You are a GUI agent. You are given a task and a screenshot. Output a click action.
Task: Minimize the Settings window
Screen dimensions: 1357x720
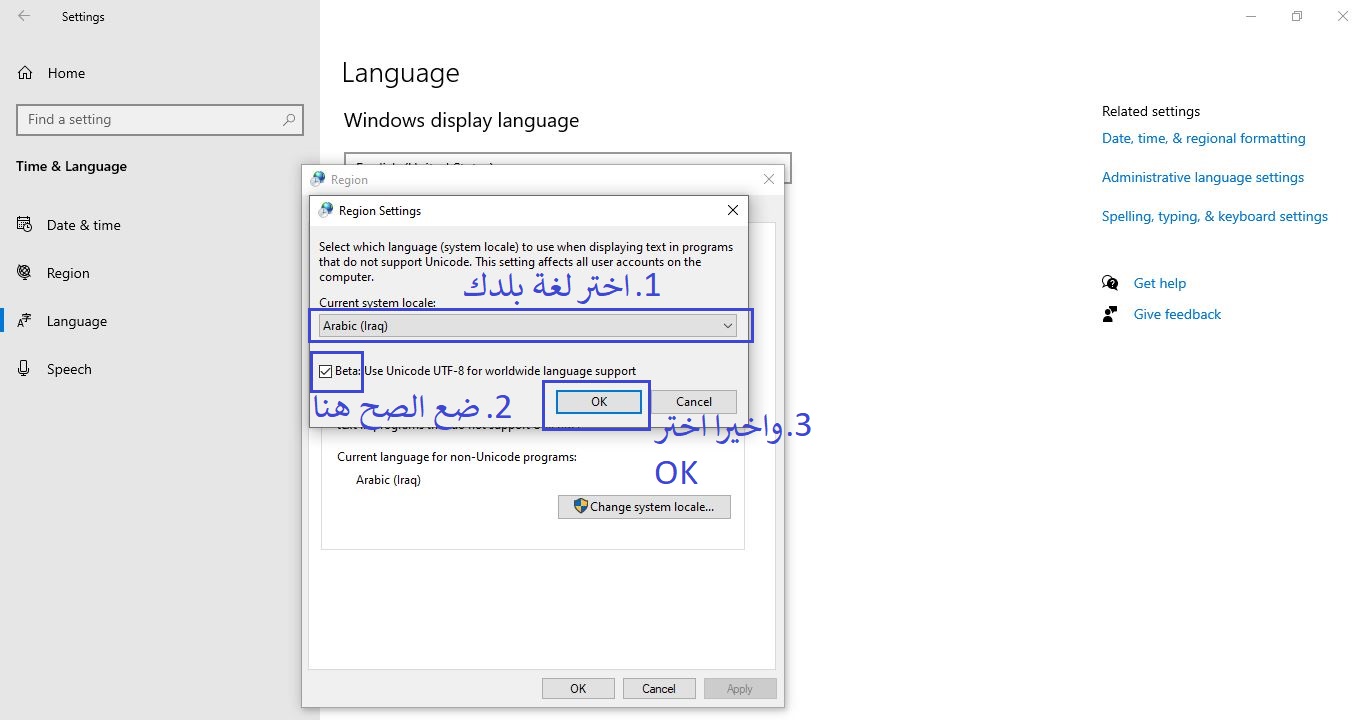point(1251,16)
